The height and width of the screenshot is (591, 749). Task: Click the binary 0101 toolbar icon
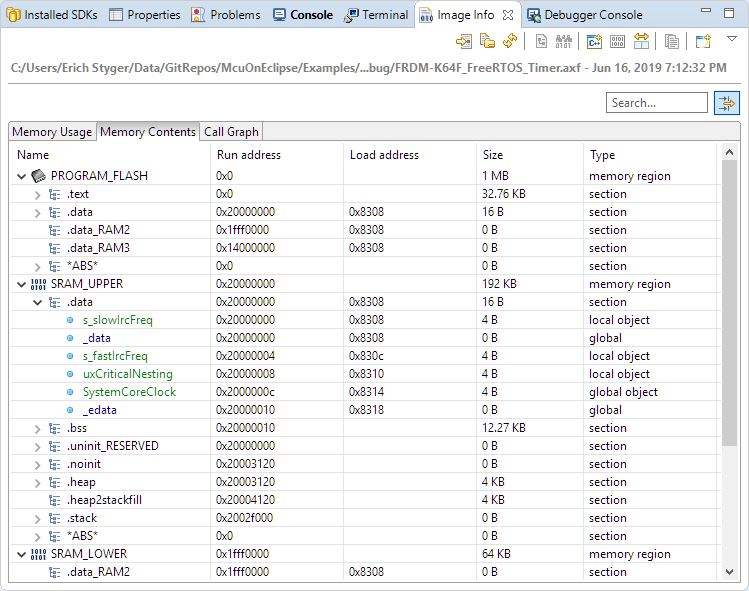[x=617, y=42]
